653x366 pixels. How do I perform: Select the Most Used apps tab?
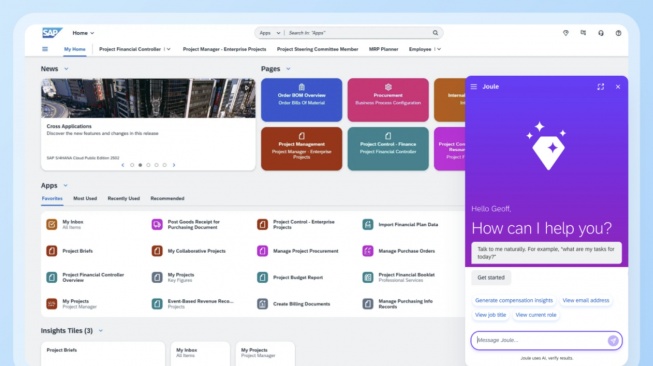tap(85, 199)
